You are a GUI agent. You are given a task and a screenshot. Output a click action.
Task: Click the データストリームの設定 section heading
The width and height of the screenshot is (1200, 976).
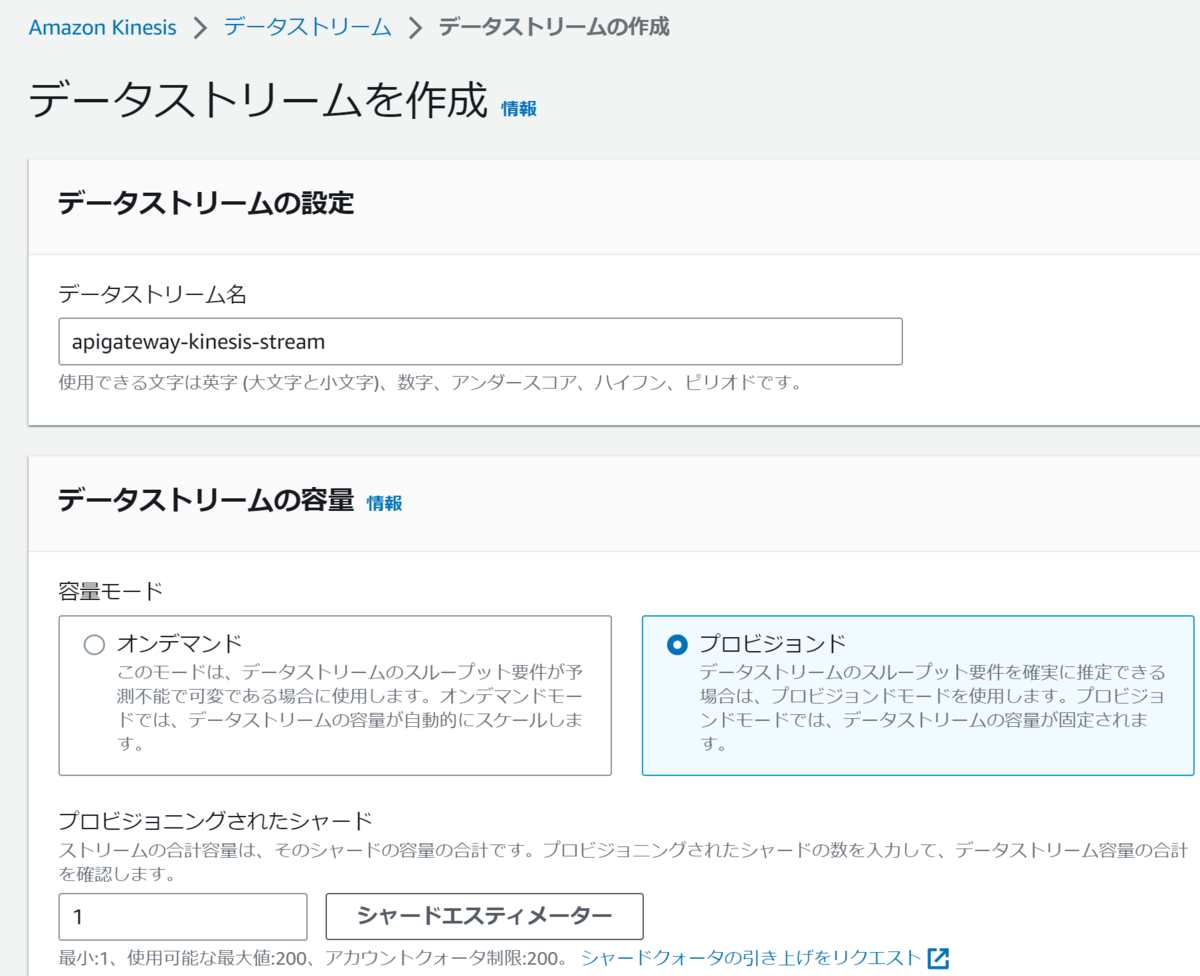pos(206,204)
